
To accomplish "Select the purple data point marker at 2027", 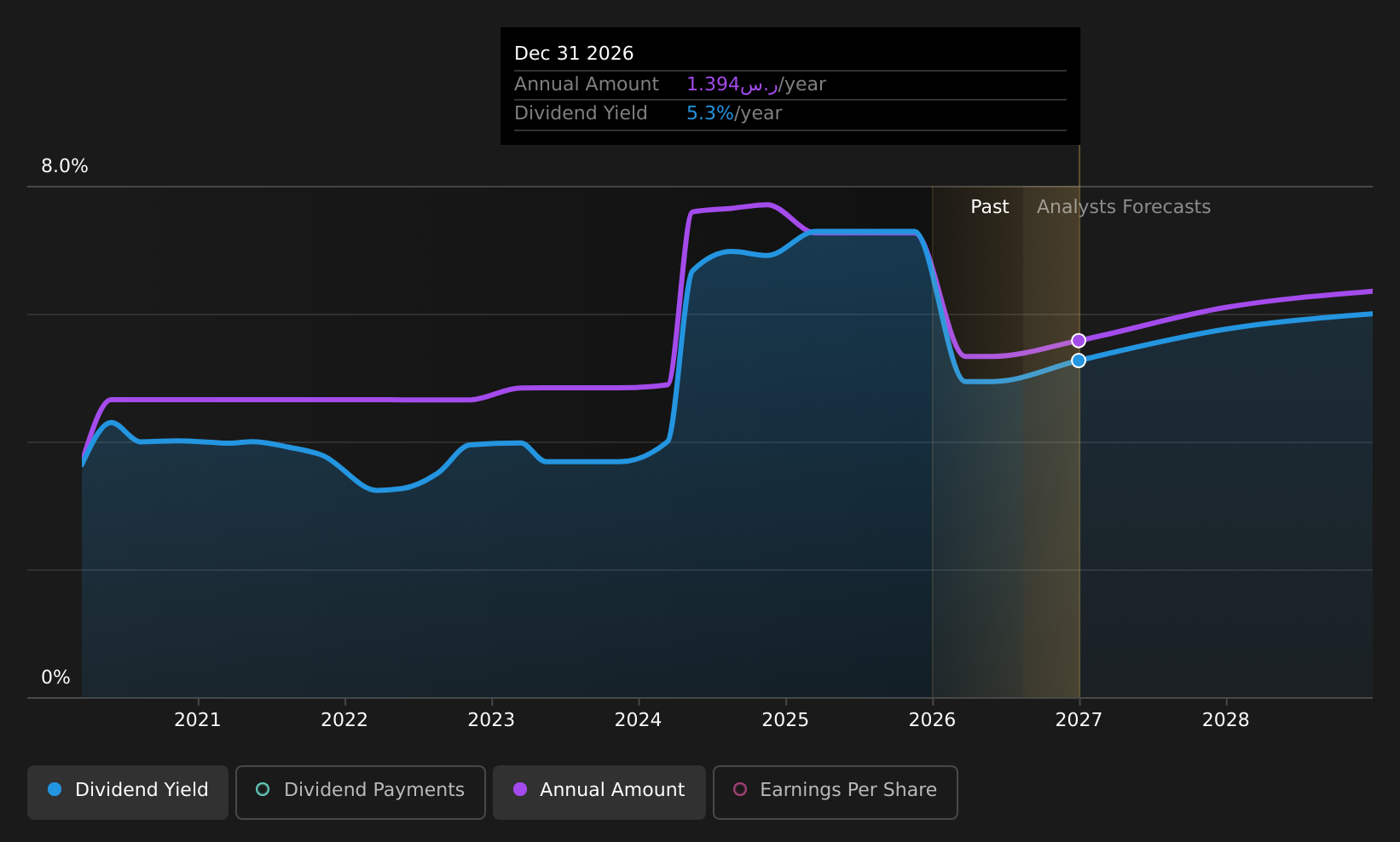I will pos(1079,341).
